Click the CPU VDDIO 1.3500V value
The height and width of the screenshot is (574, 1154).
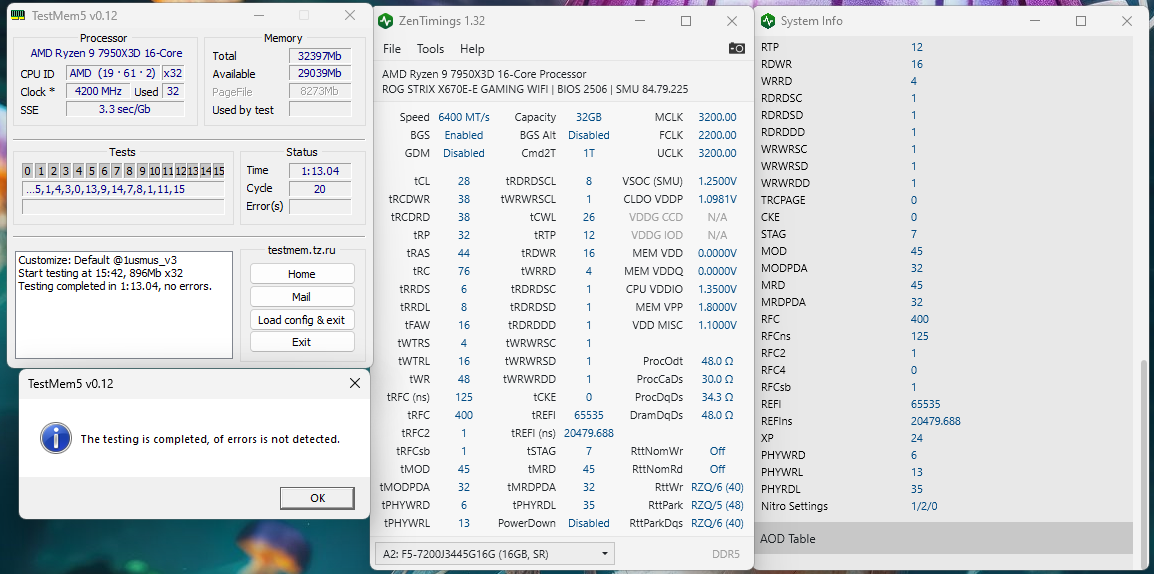(x=717, y=289)
